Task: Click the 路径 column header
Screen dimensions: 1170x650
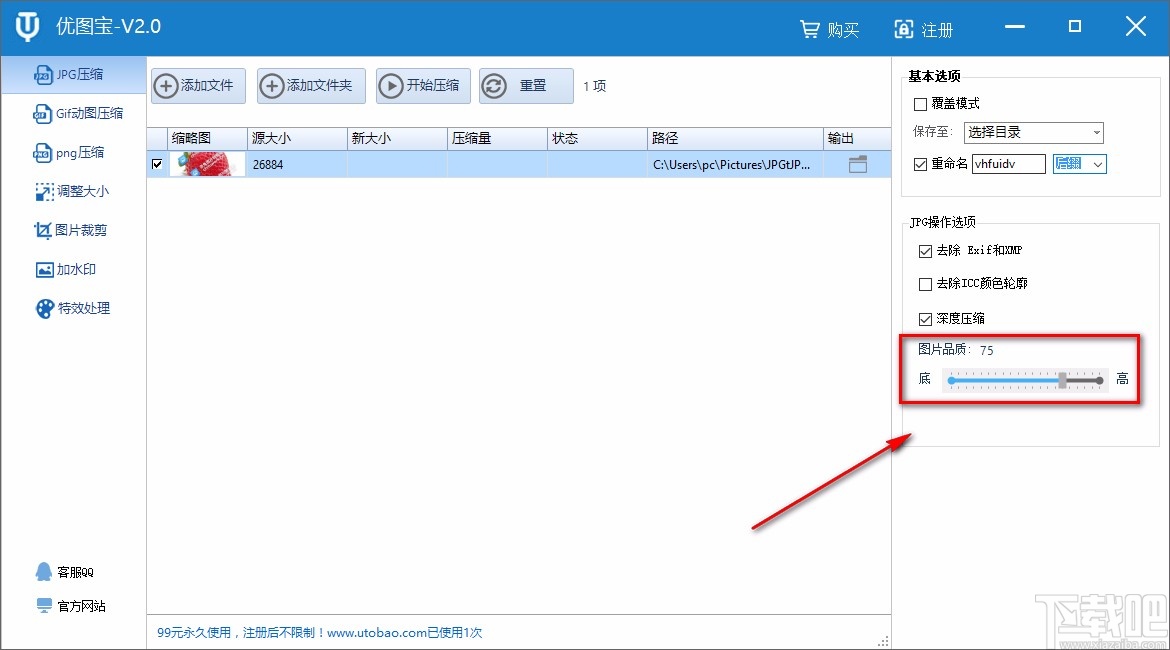Action: click(735, 139)
